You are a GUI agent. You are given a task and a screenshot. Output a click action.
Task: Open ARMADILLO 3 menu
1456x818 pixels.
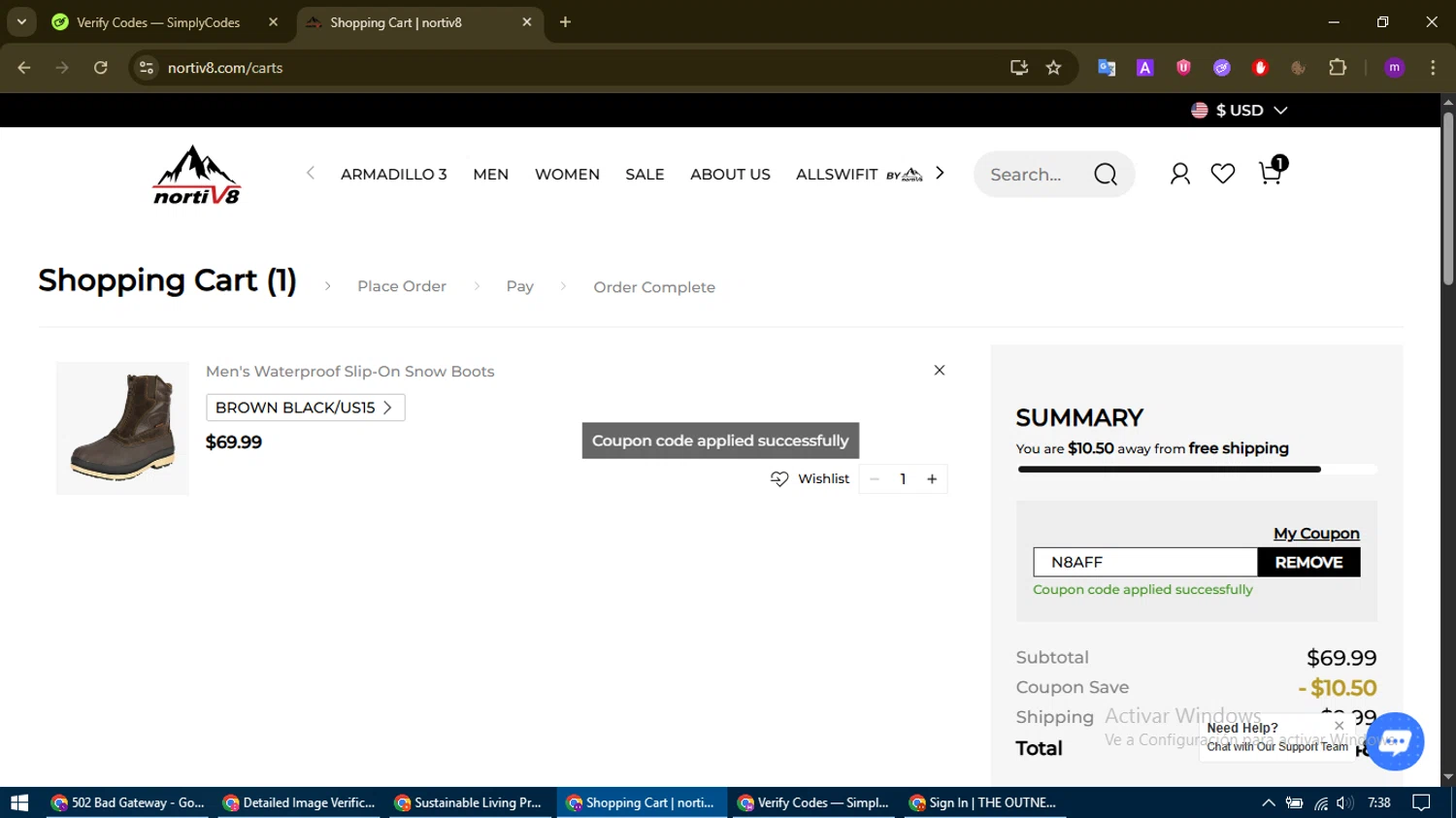tap(393, 175)
